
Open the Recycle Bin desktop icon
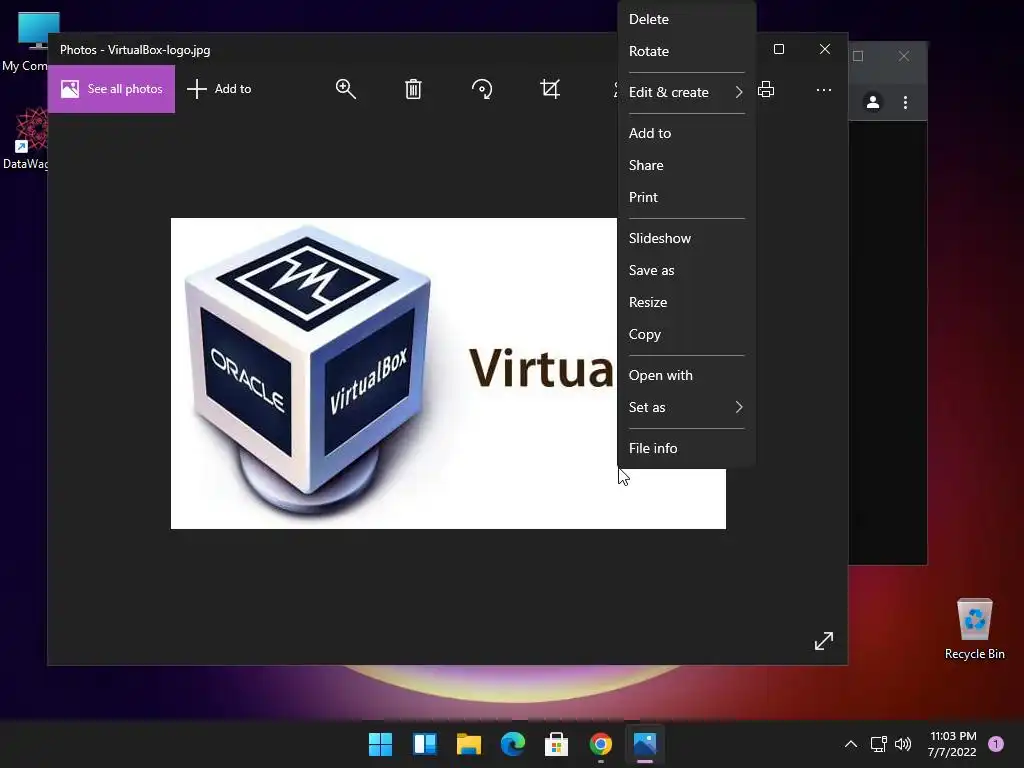coord(975,628)
